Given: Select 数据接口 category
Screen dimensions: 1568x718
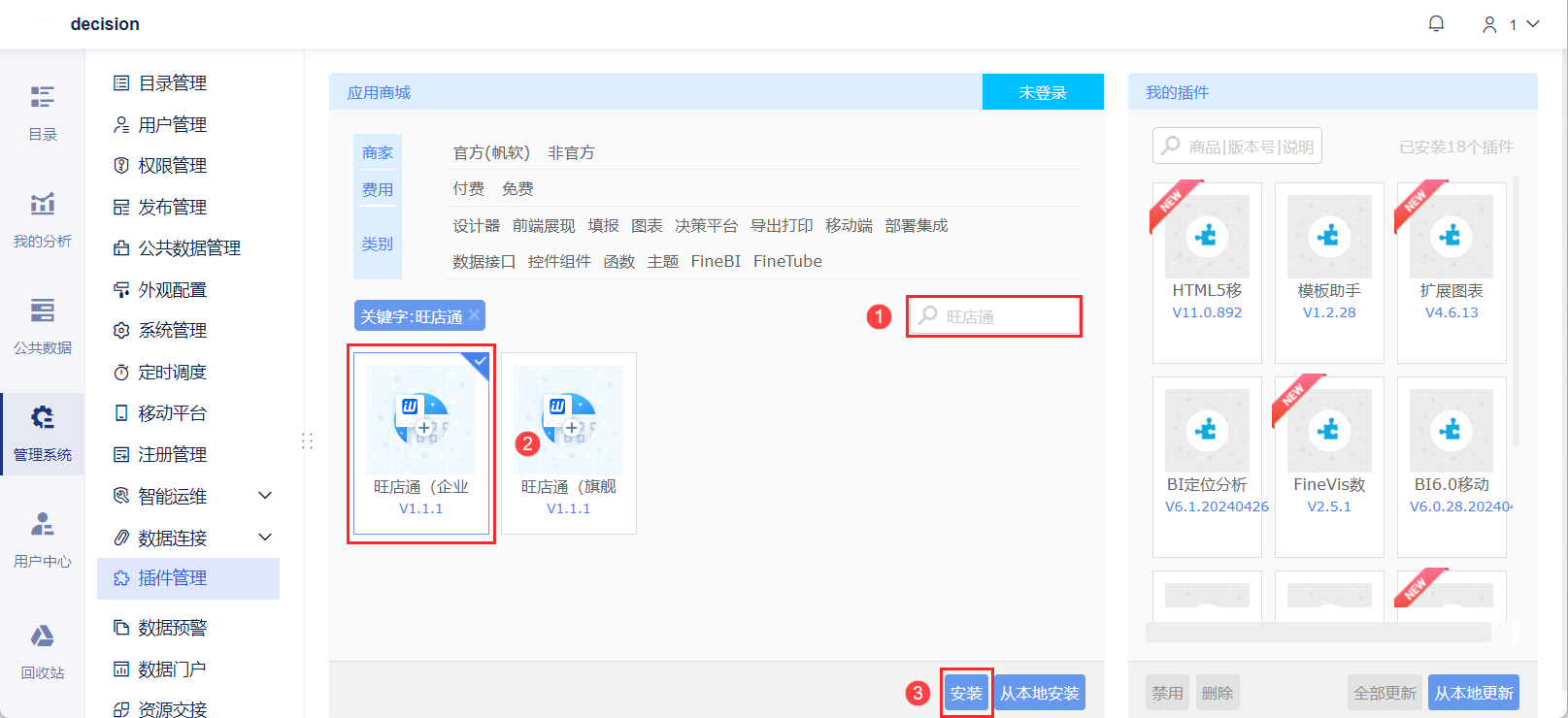Looking at the screenshot, I should coord(484,261).
